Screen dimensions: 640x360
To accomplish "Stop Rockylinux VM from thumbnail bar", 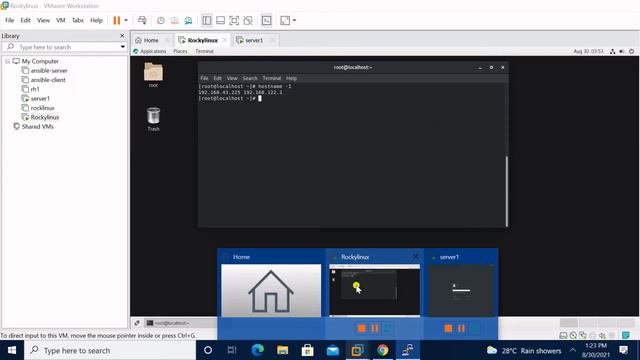I will pyautogui.click(x=362, y=328).
